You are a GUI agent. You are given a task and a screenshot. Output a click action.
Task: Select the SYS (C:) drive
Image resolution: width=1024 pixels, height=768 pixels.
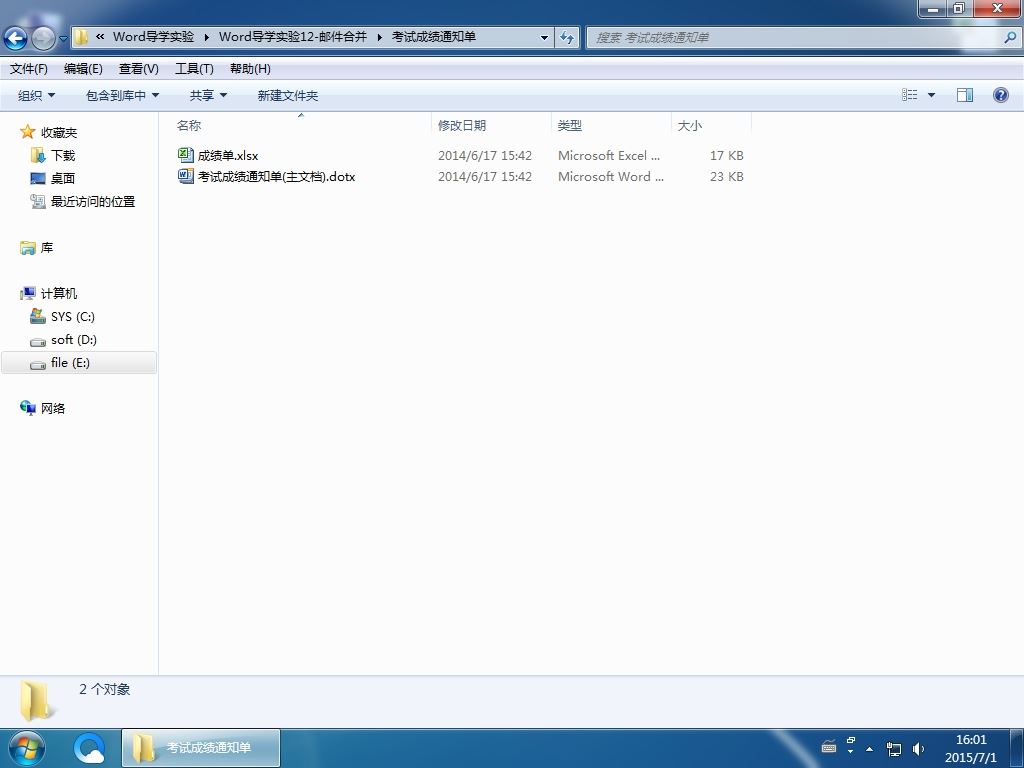[x=72, y=317]
